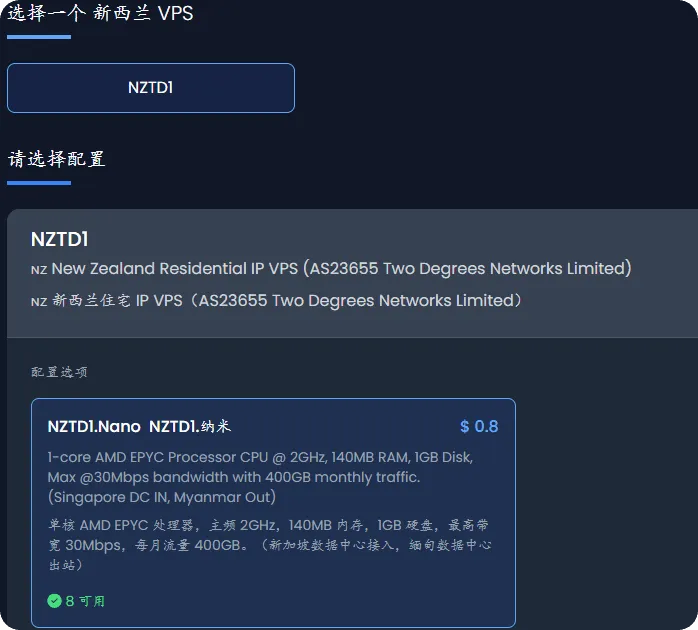The height and width of the screenshot is (630, 698).
Task: Click 'New Zealand Residential IP VPS' description line
Action: click(331, 268)
